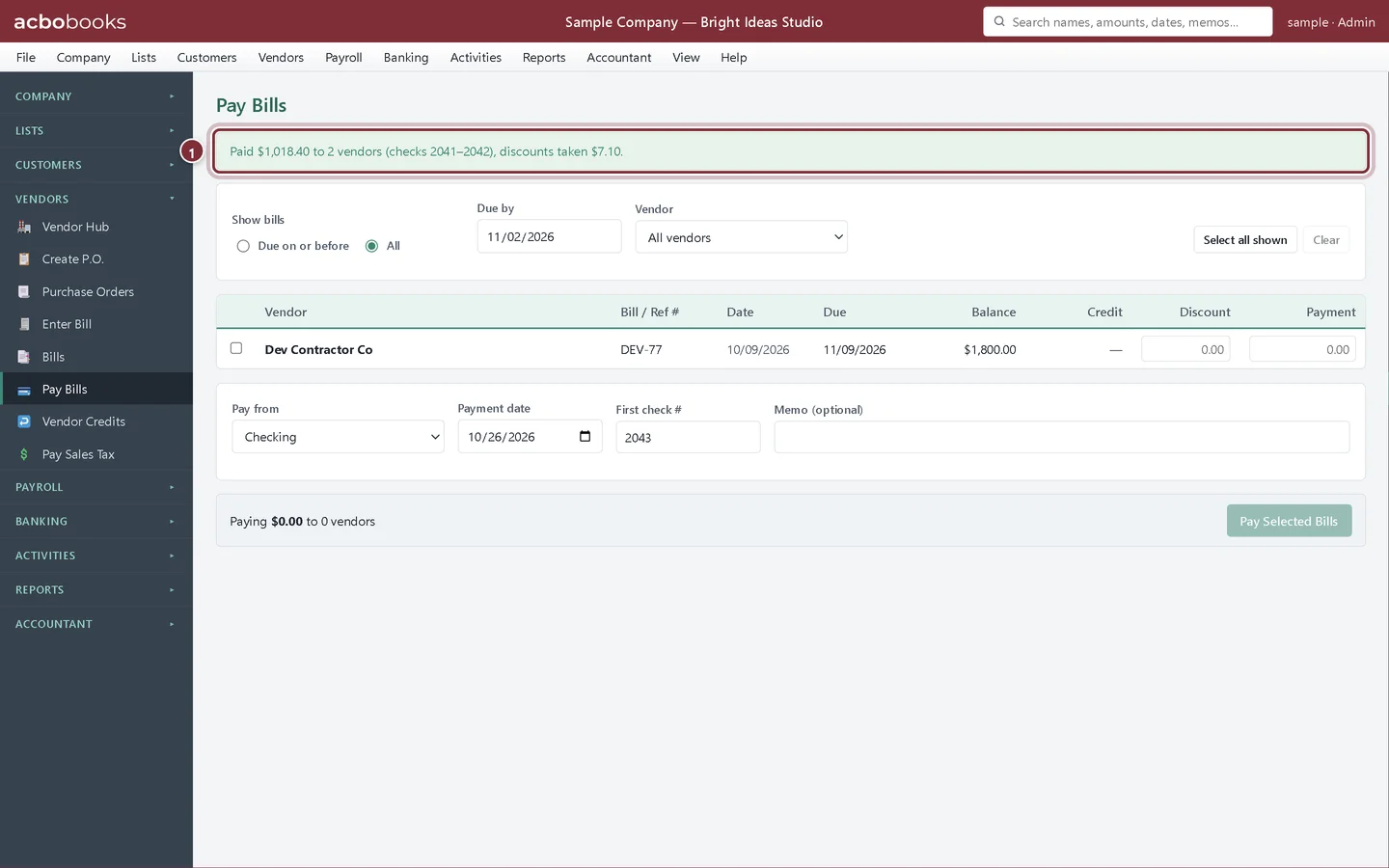
Task: Click the Pay Sales Tax dollar icon
Action: pos(24,454)
